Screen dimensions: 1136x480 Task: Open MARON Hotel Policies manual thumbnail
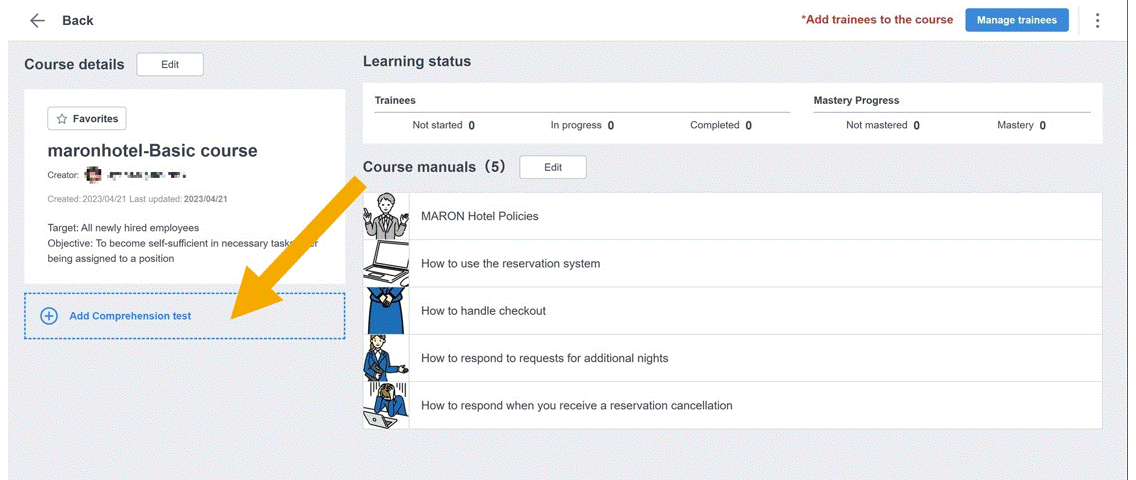coord(386,216)
